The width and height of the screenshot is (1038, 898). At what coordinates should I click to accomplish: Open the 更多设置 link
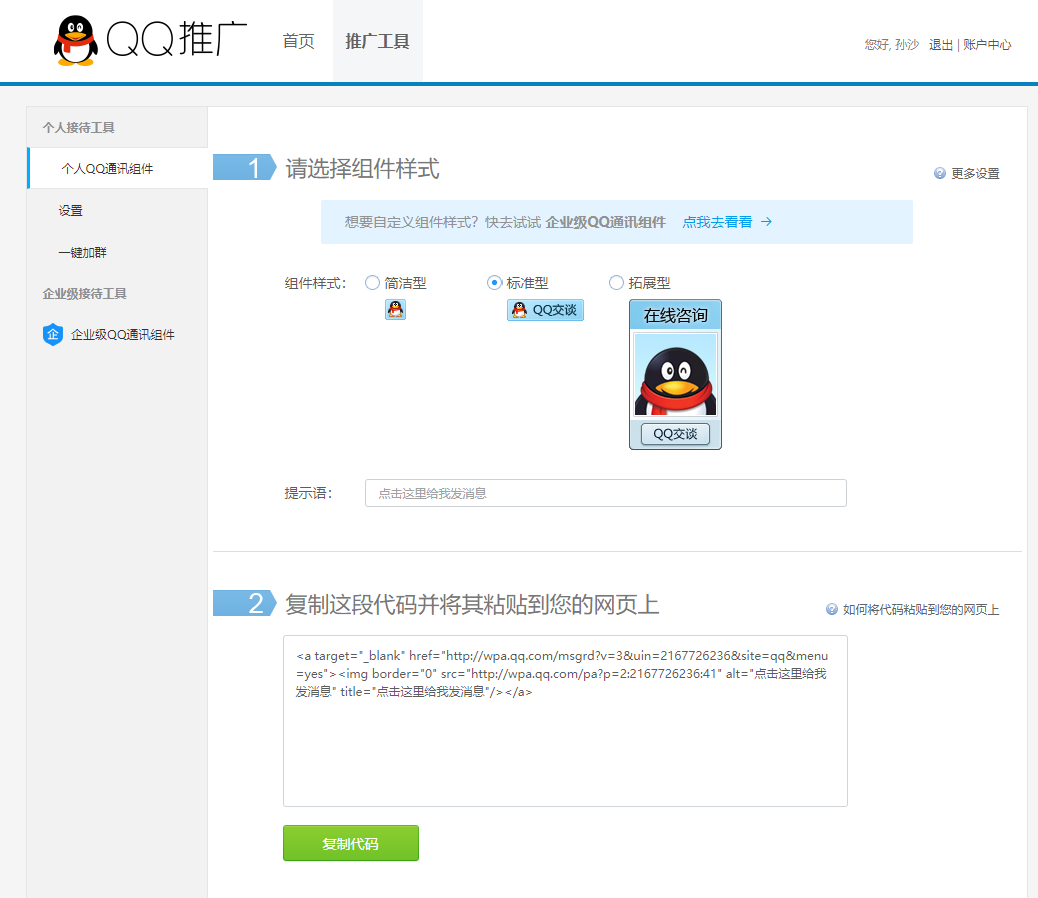click(975, 173)
